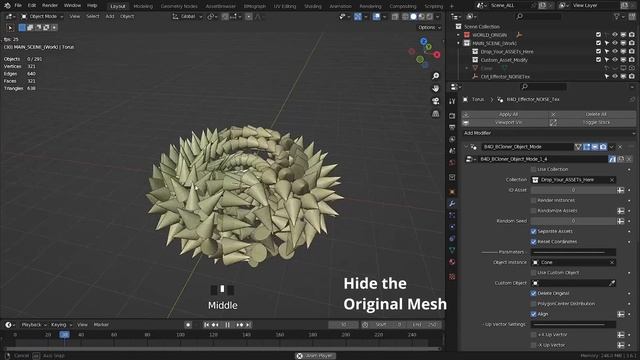Open the Render menu

pos(50,6)
